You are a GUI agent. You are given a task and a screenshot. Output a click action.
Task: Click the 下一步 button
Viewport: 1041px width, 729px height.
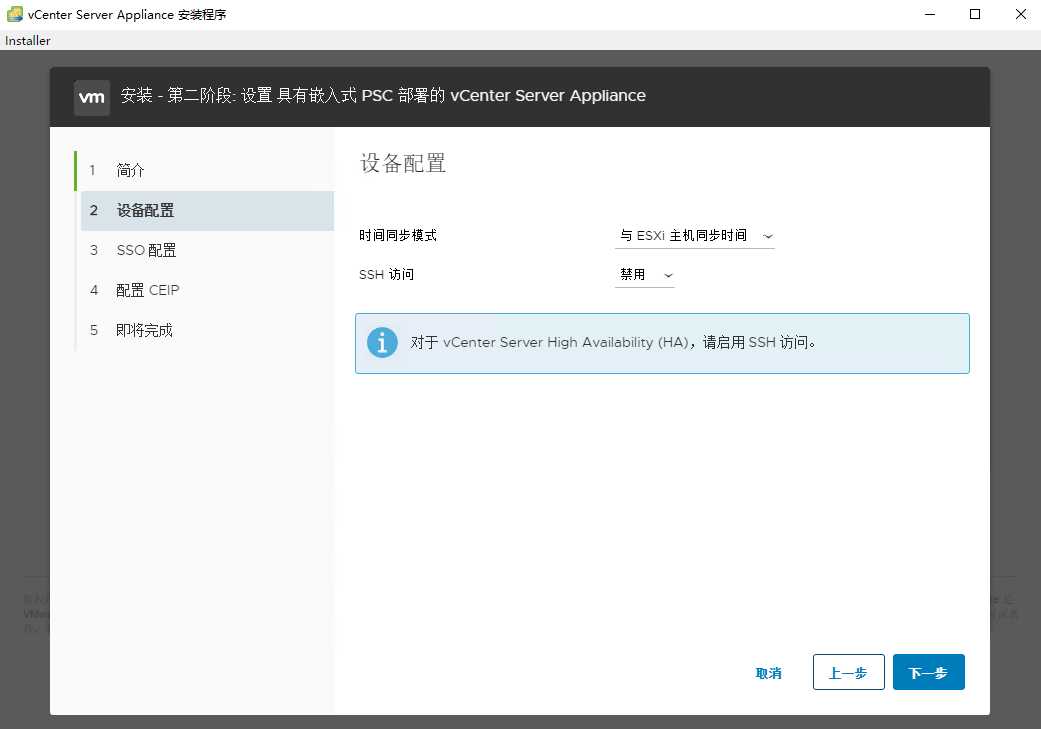928,673
